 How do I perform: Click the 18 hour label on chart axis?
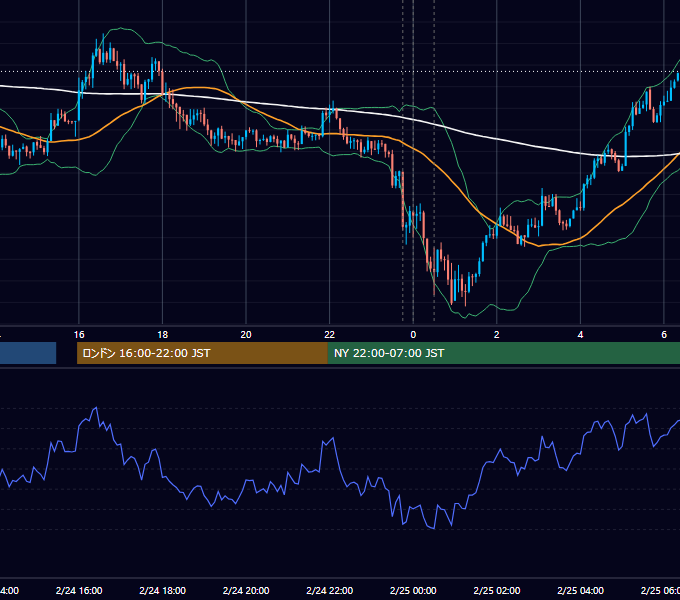pos(163,335)
